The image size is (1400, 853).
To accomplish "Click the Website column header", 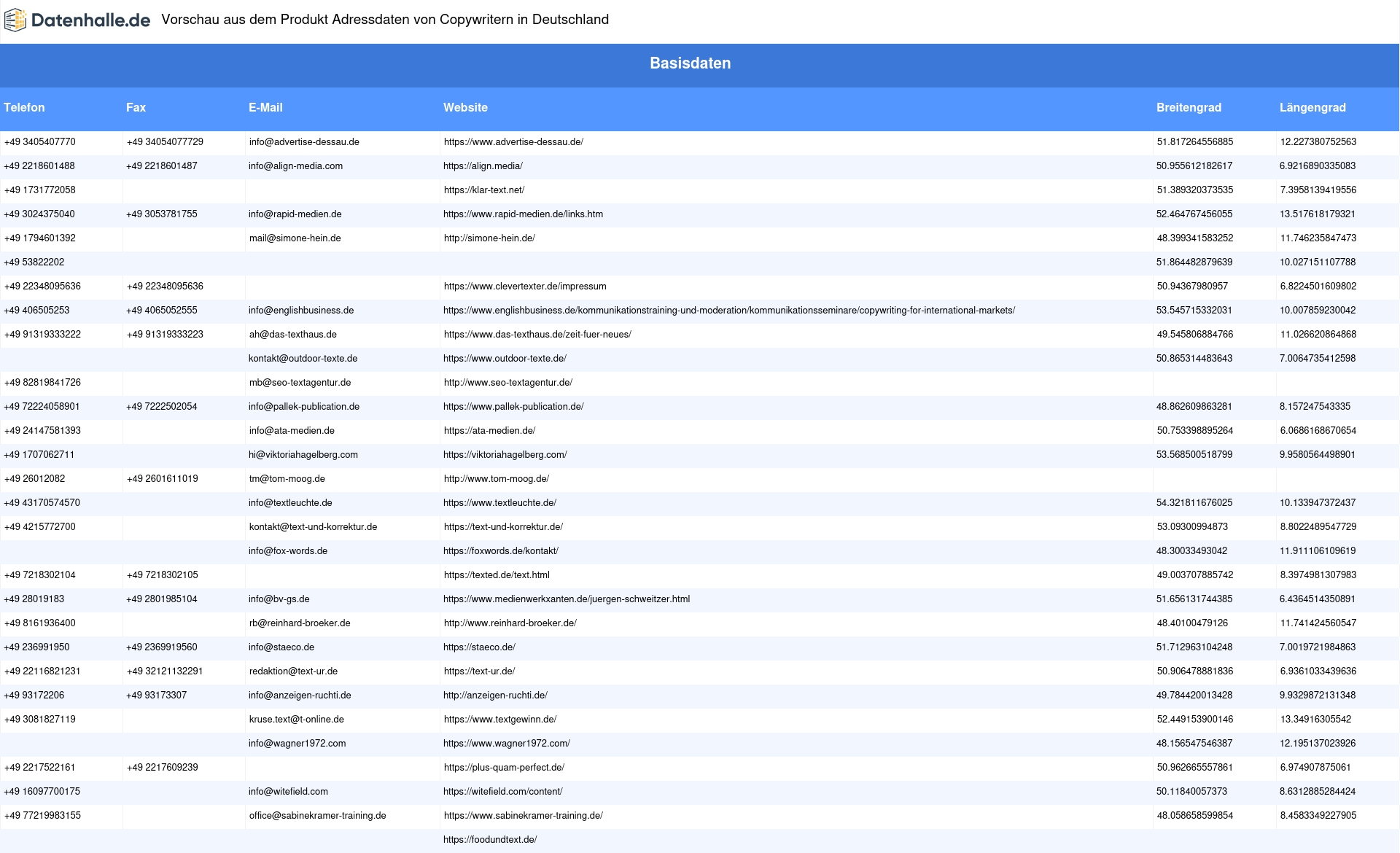I will coord(465,107).
